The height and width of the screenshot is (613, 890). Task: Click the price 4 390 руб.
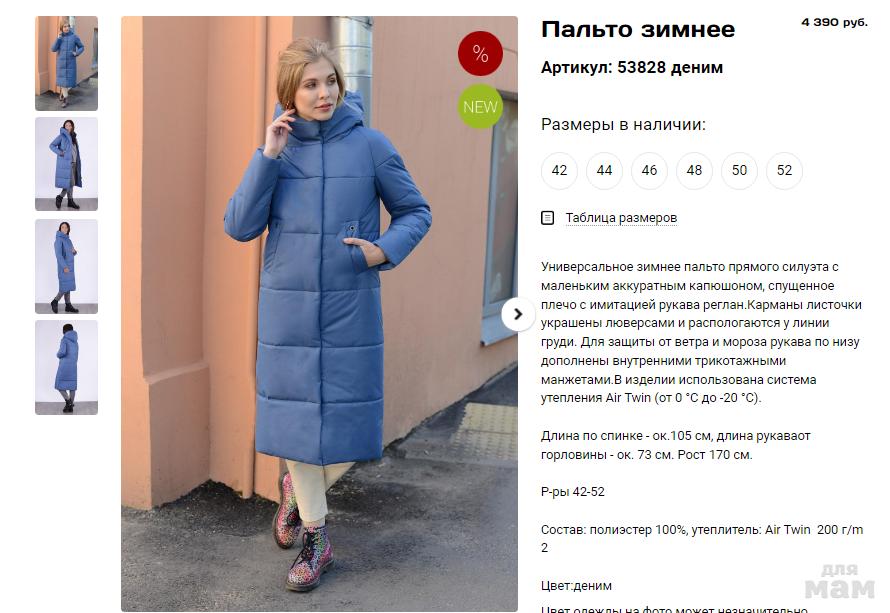coord(834,22)
